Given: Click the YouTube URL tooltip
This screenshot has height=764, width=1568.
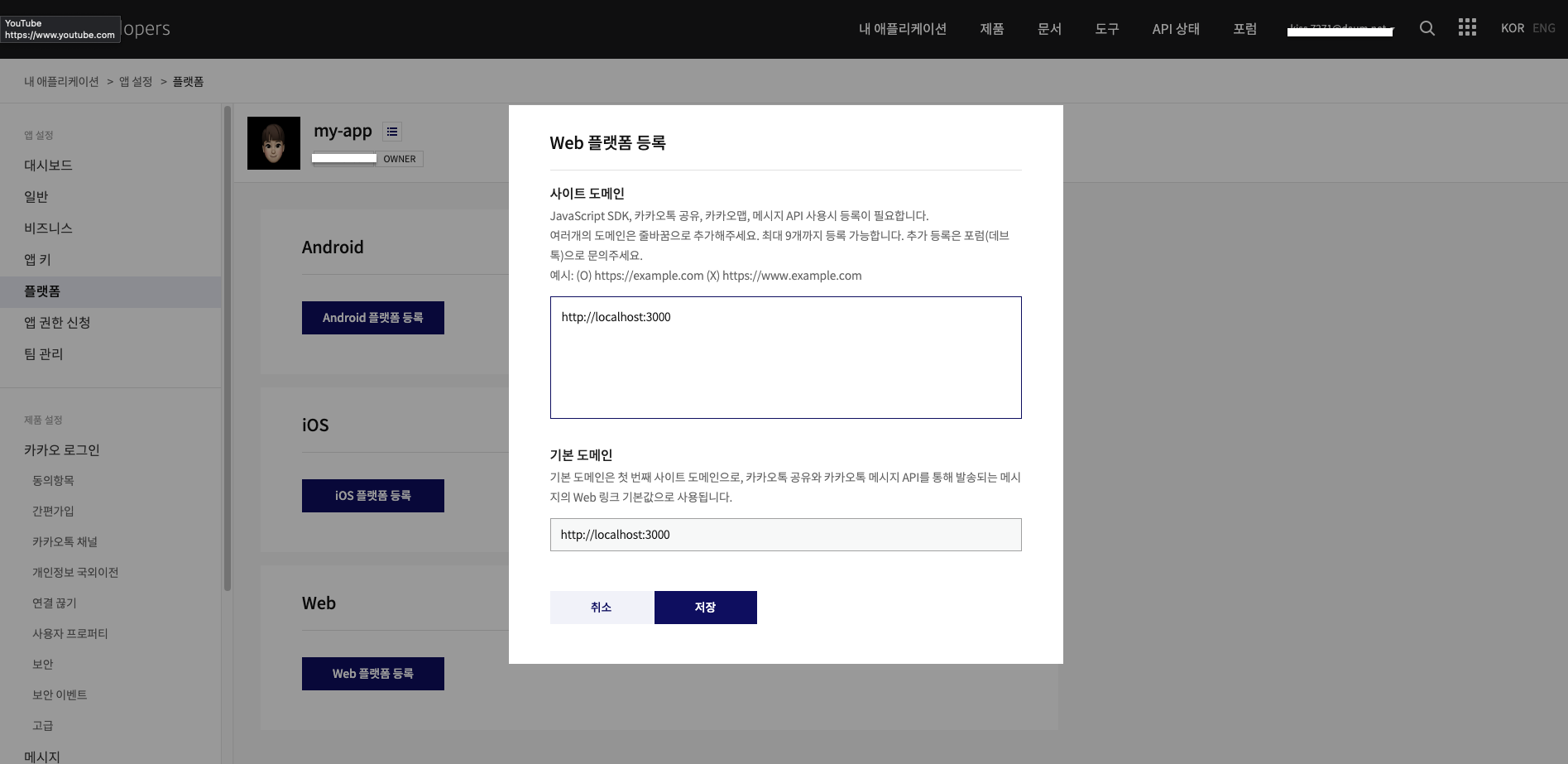Looking at the screenshot, I should tap(60, 29).
